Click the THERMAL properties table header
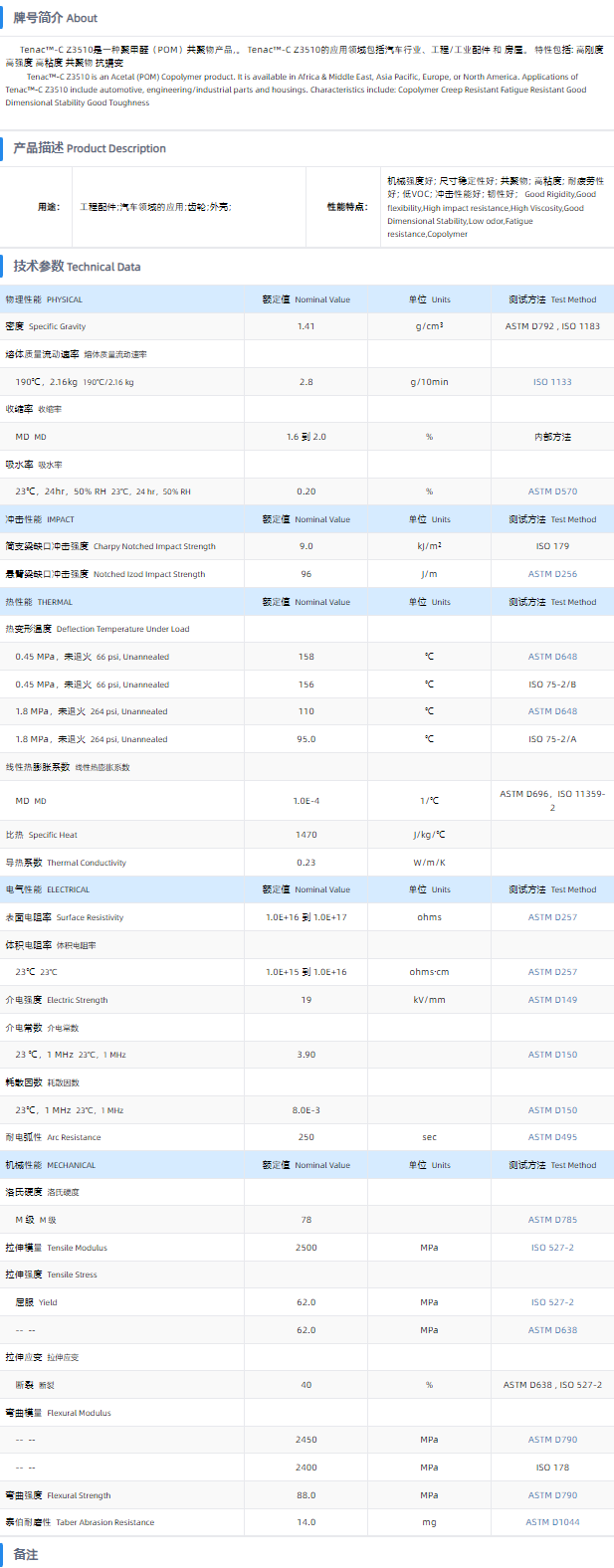This screenshot has height=1568, width=614. [39, 602]
